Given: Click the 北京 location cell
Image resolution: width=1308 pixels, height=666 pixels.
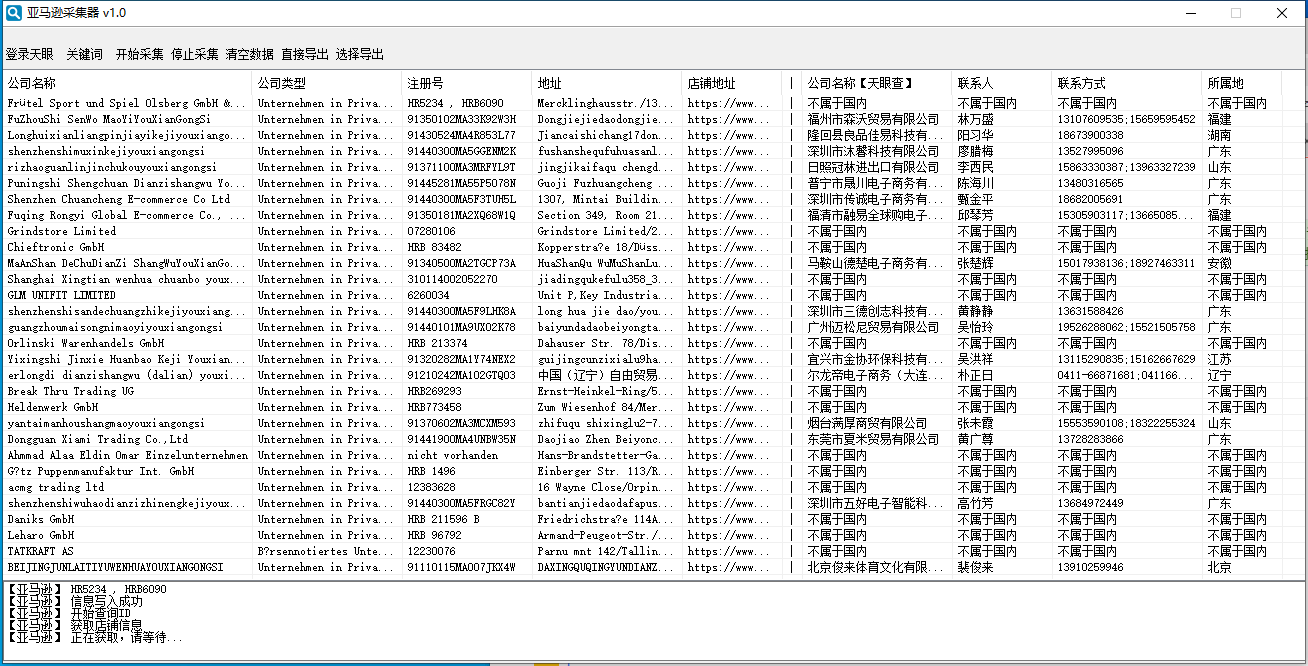Looking at the screenshot, I should 1219,567.
